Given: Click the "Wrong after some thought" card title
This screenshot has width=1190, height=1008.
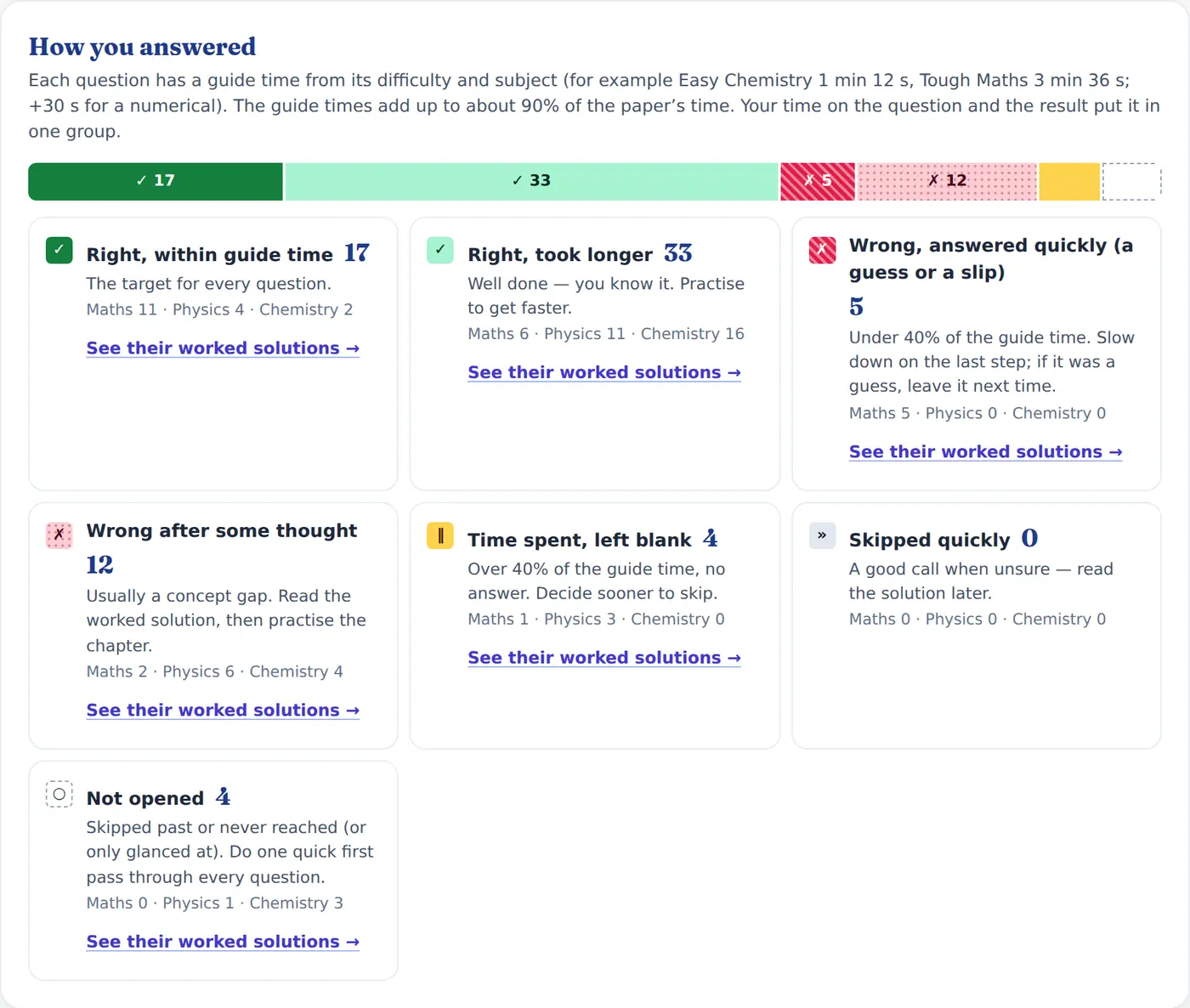Looking at the screenshot, I should [222, 531].
